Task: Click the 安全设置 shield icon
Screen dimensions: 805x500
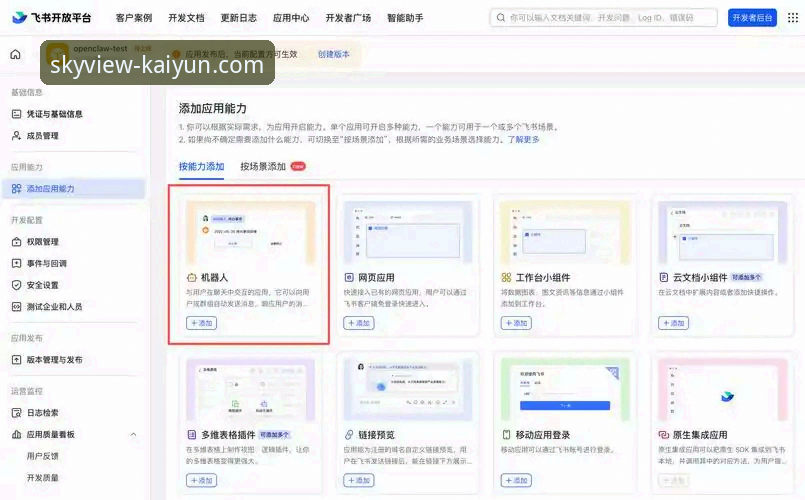Action: [16, 285]
